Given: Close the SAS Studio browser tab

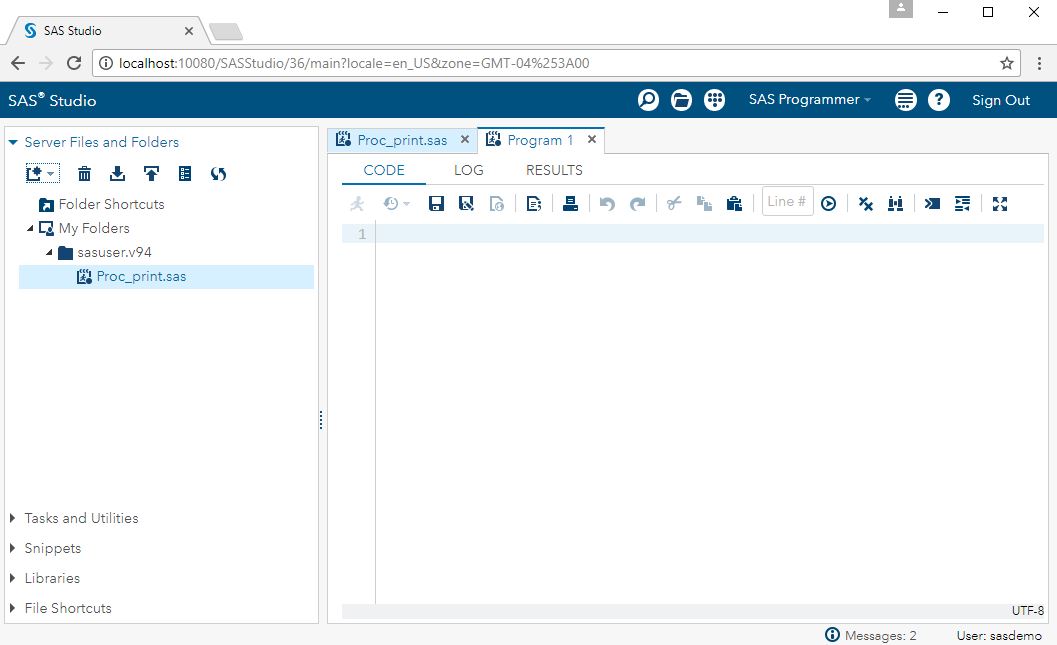Looking at the screenshot, I should coord(189,31).
